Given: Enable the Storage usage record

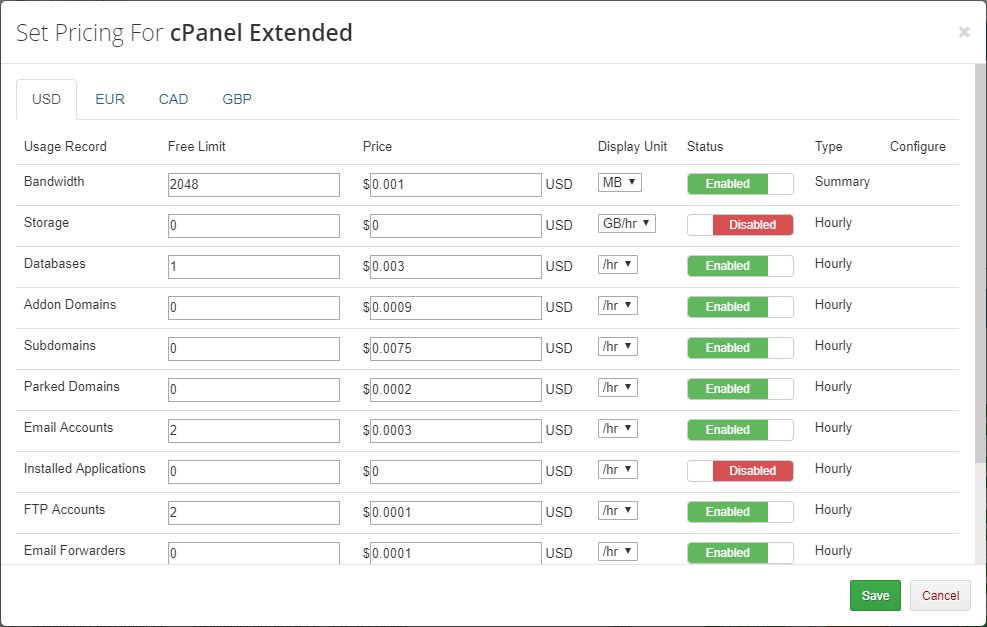Looking at the screenshot, I should (x=740, y=224).
